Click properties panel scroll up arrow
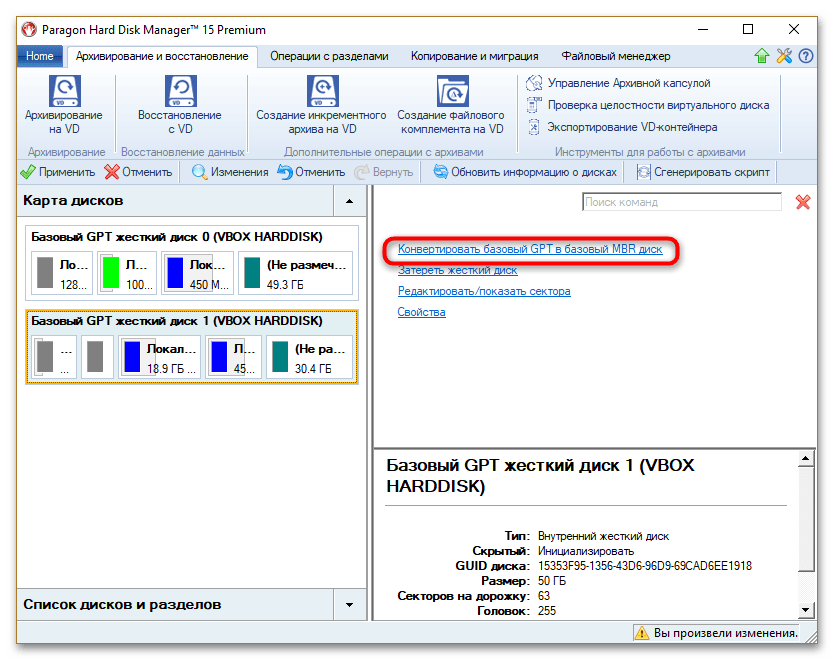This screenshot has height=660, width=834. (x=806, y=459)
